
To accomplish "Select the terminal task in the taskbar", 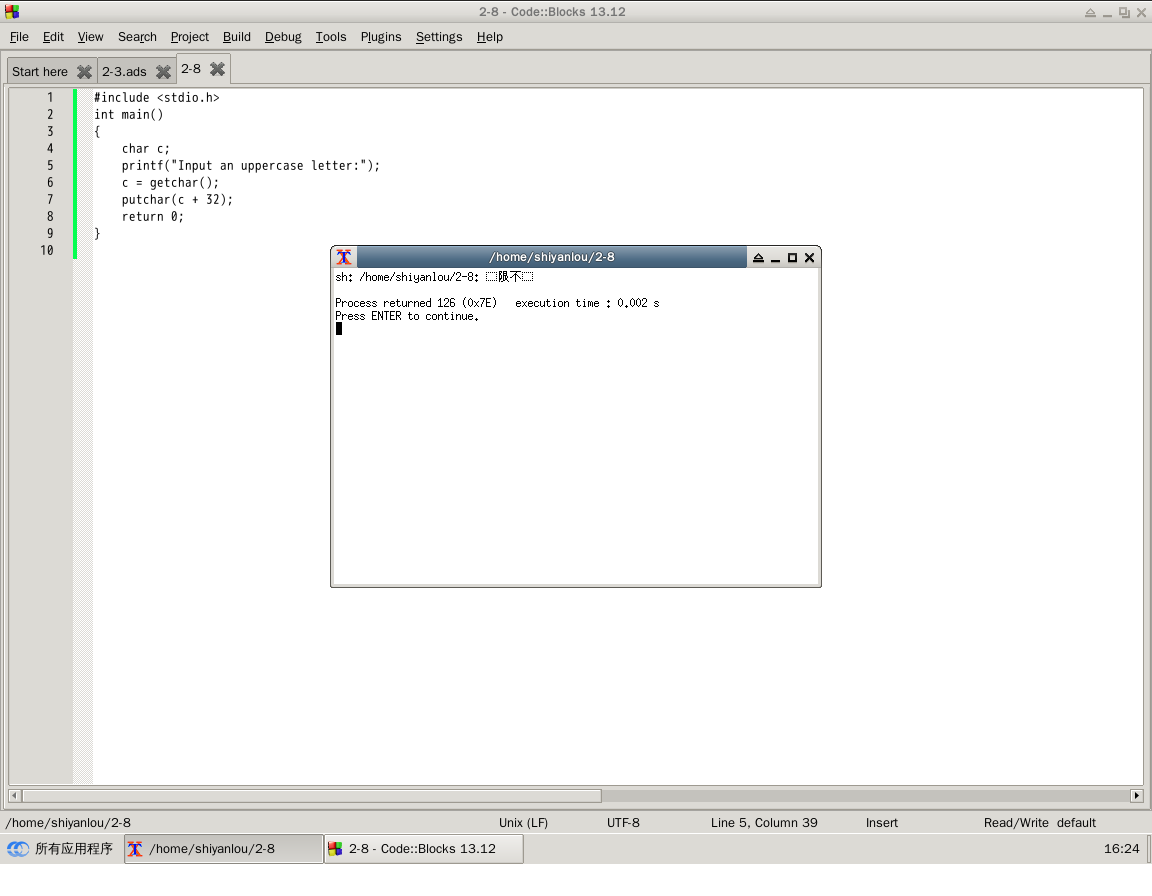I will [x=224, y=849].
